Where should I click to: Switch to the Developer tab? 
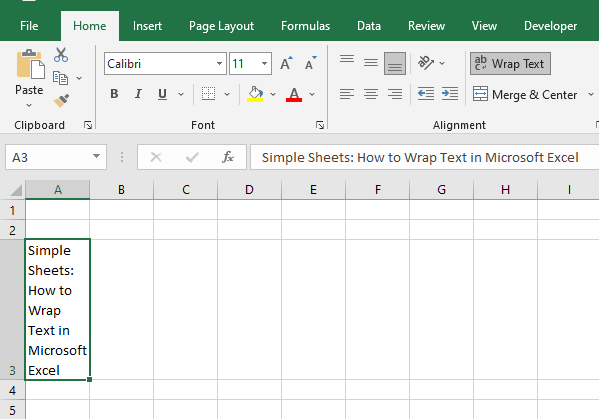pos(550,26)
